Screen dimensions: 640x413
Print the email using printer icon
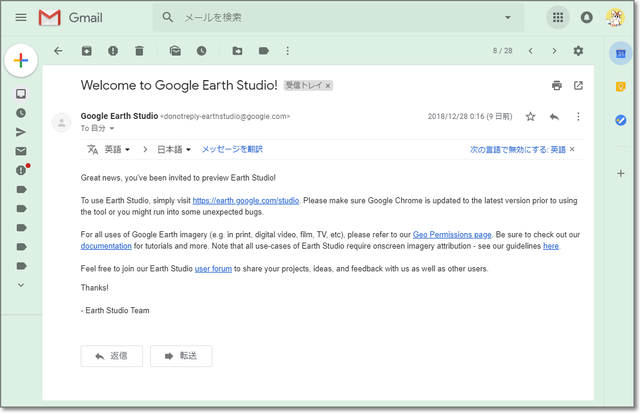click(x=557, y=86)
